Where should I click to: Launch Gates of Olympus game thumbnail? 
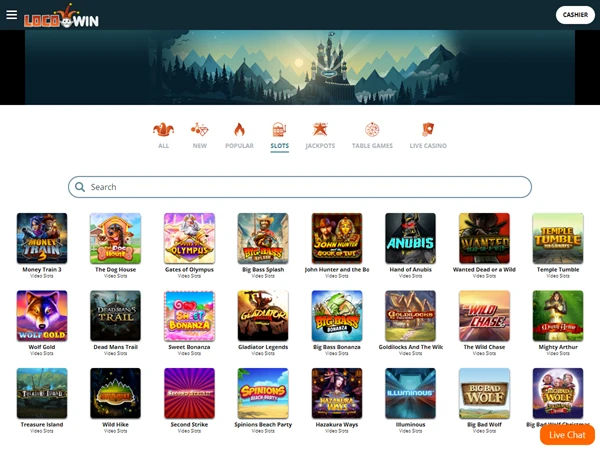click(x=189, y=238)
